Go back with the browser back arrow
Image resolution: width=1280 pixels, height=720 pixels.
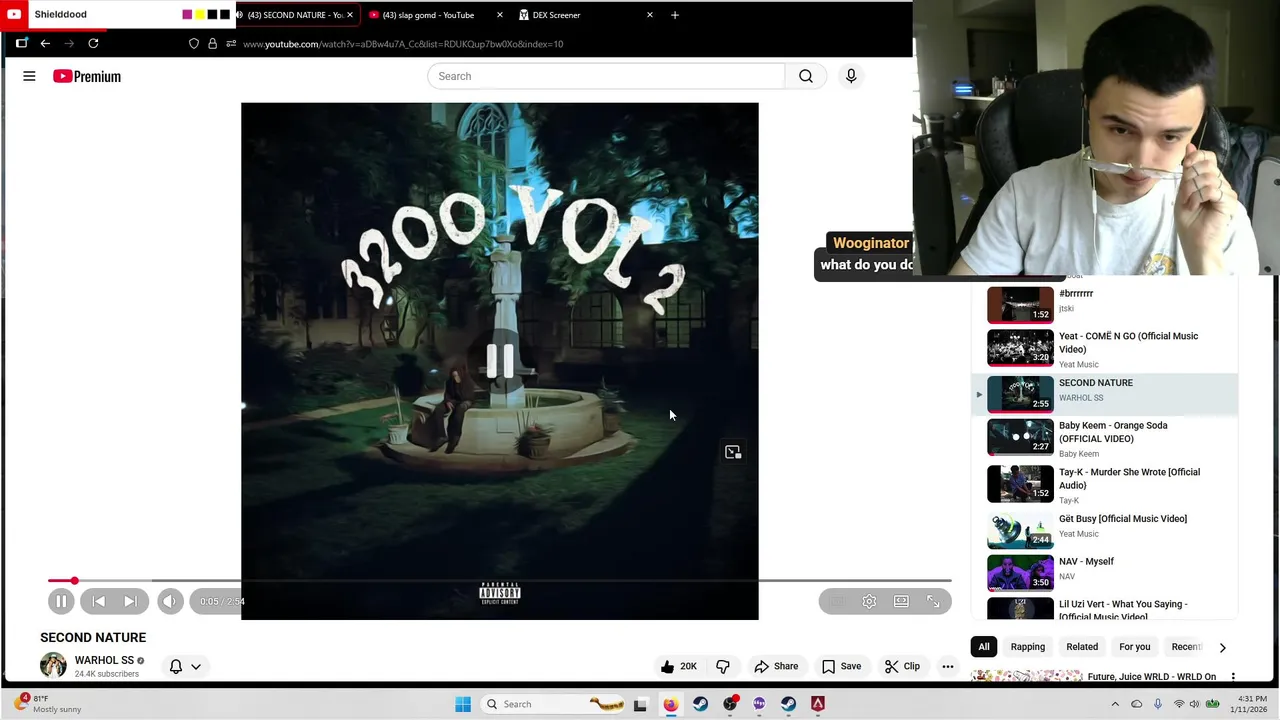45,43
